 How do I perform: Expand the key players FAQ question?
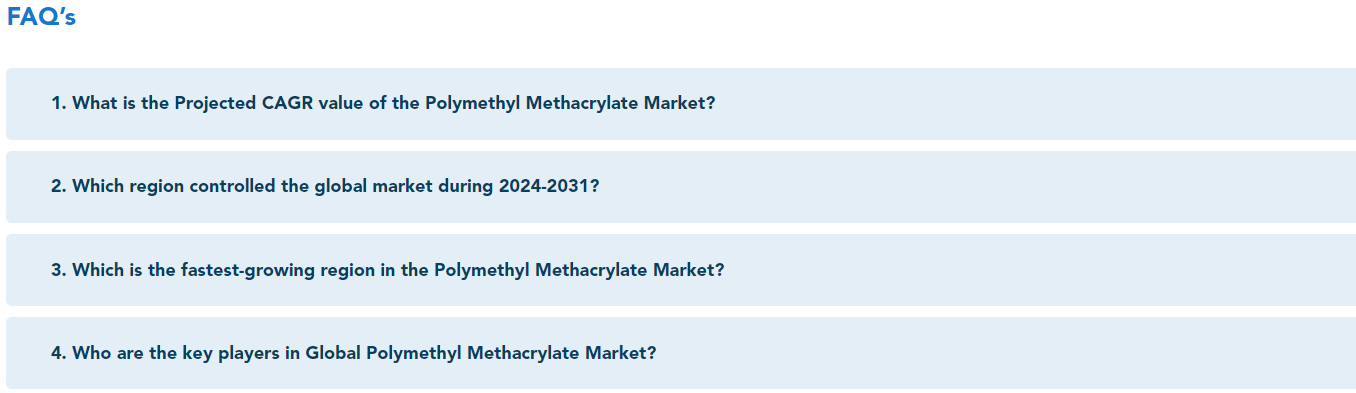coord(680,353)
